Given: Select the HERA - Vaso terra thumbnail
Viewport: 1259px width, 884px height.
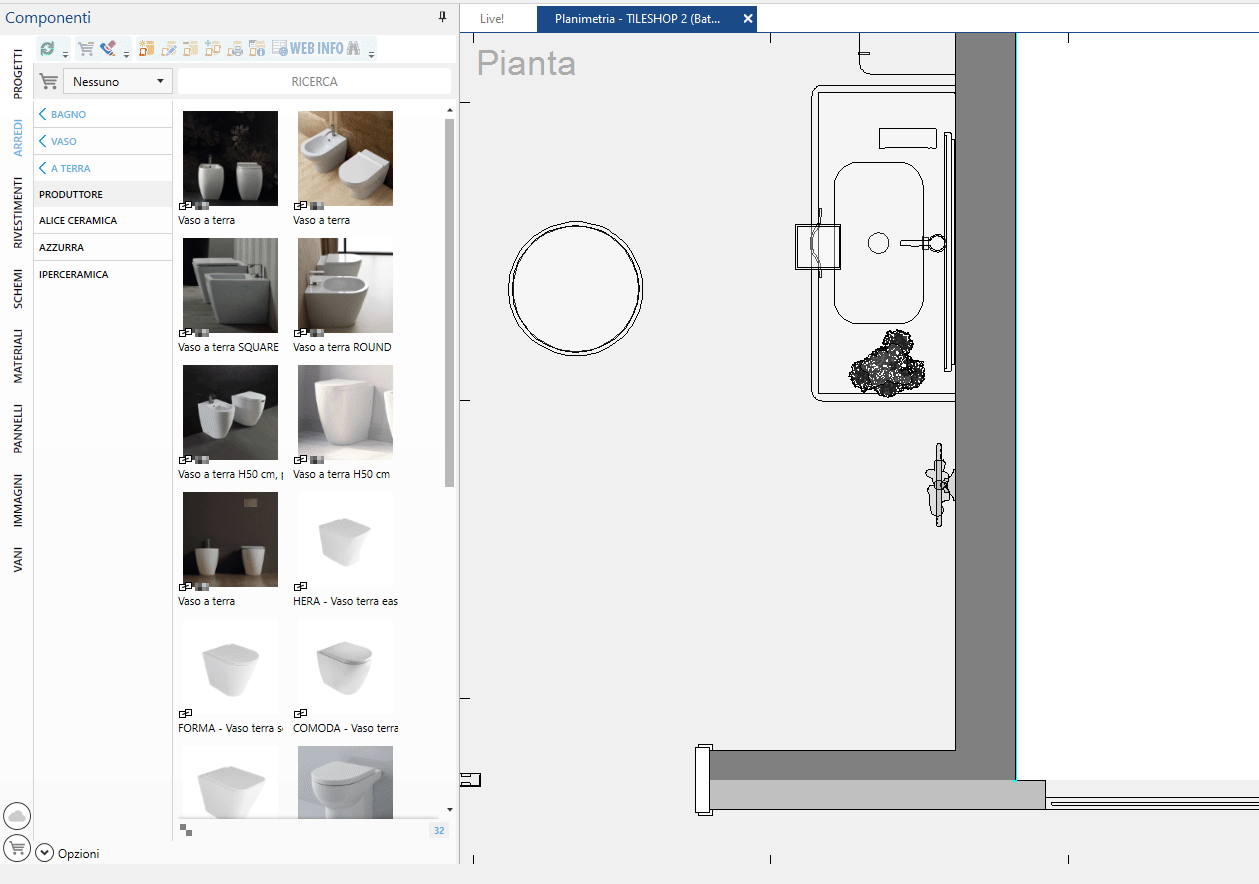Looking at the screenshot, I should click(x=345, y=539).
